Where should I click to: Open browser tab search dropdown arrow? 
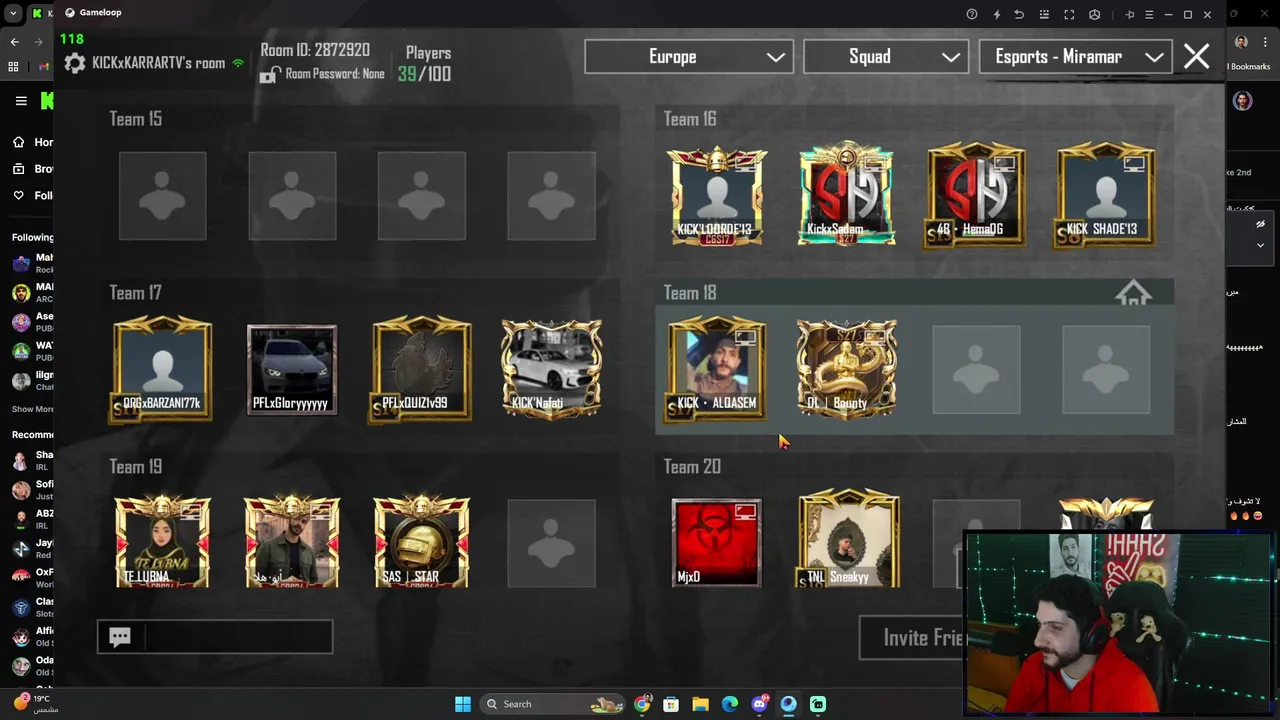pyautogui.click(x=13, y=13)
